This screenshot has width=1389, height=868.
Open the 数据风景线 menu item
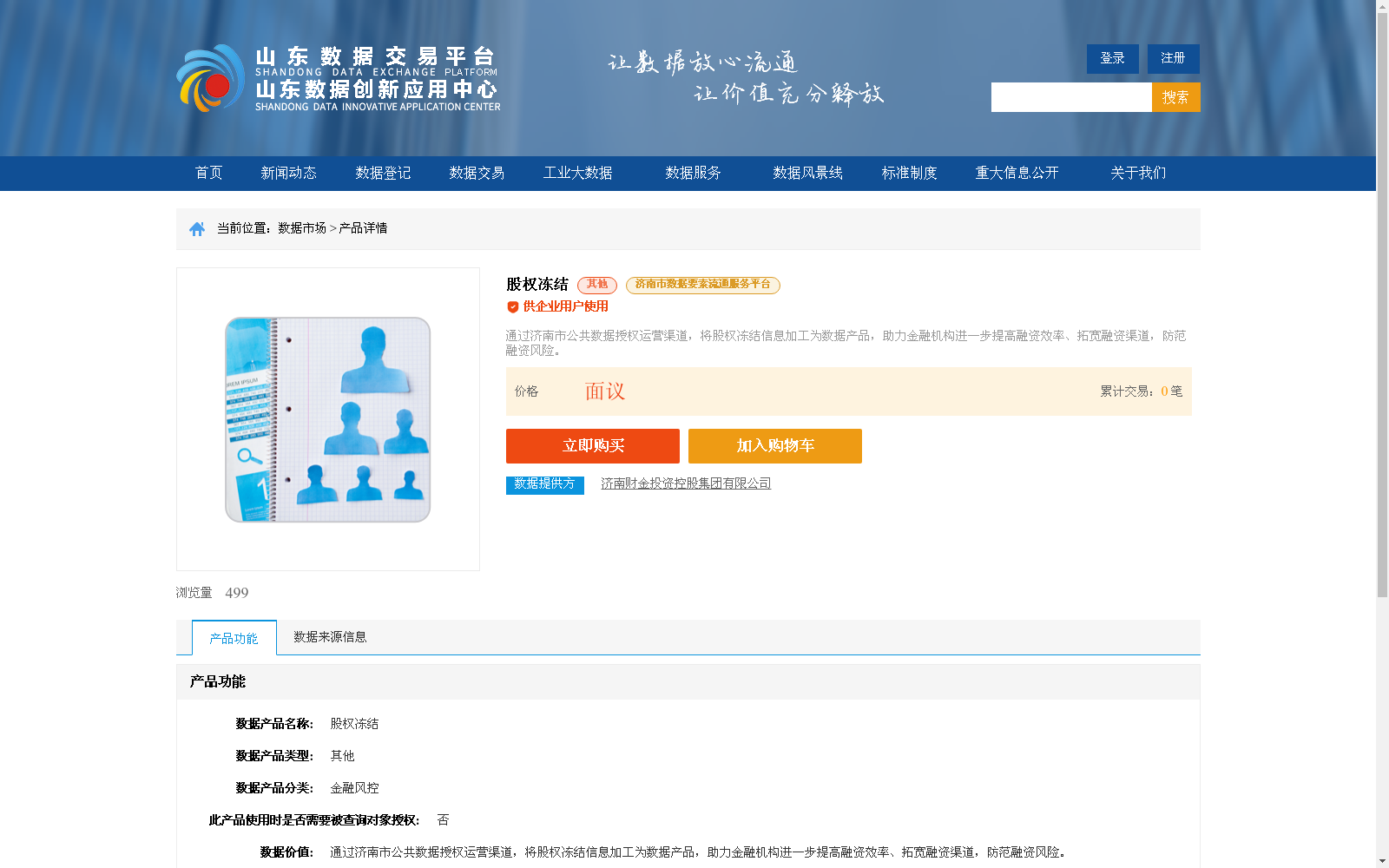coord(808,173)
